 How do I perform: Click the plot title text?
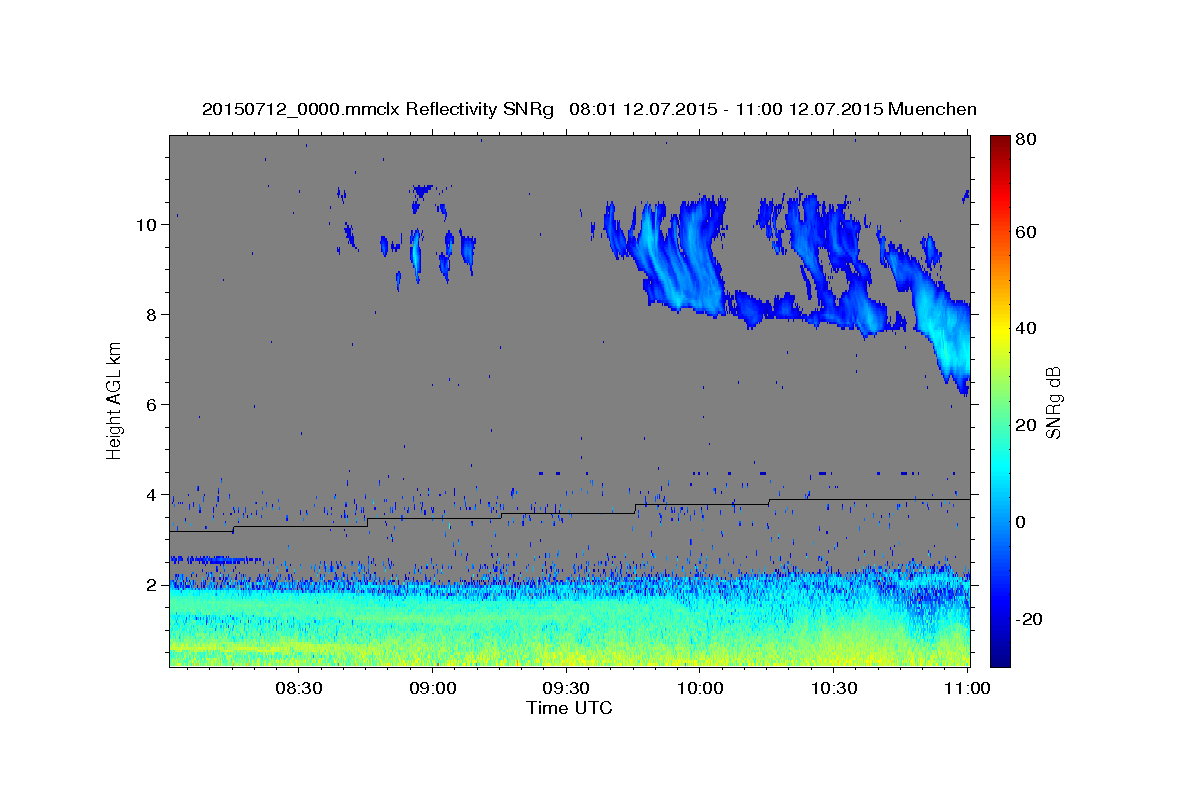[x=589, y=110]
